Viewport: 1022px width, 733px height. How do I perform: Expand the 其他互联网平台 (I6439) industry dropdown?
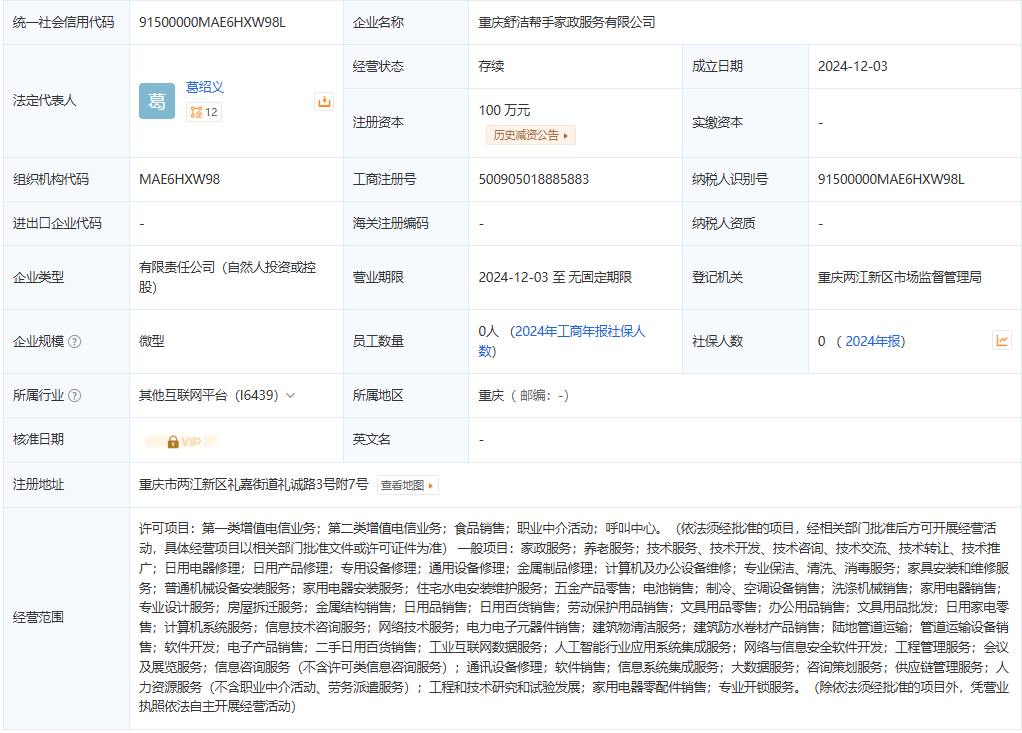[291, 395]
